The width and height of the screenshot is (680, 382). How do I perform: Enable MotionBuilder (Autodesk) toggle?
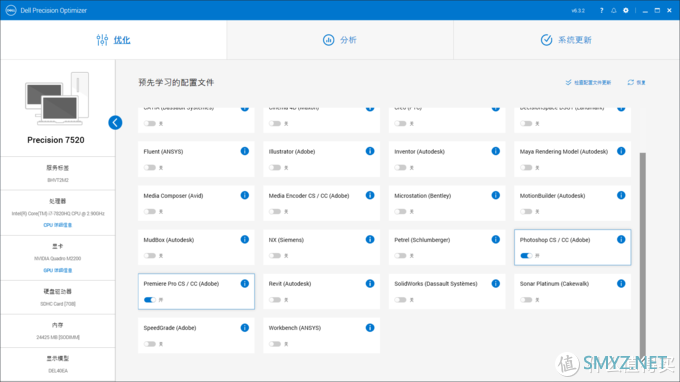pos(526,212)
